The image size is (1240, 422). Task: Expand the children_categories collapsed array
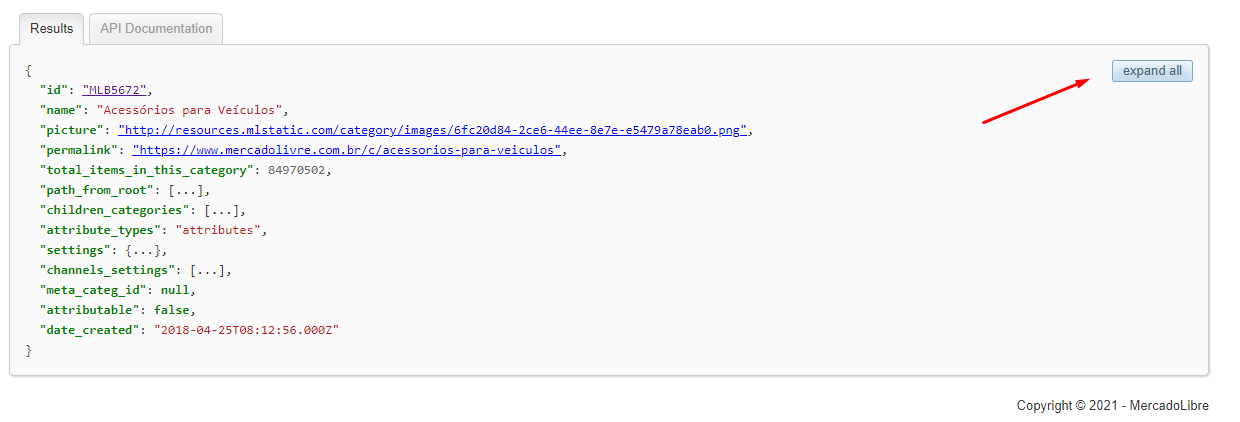tap(223, 210)
